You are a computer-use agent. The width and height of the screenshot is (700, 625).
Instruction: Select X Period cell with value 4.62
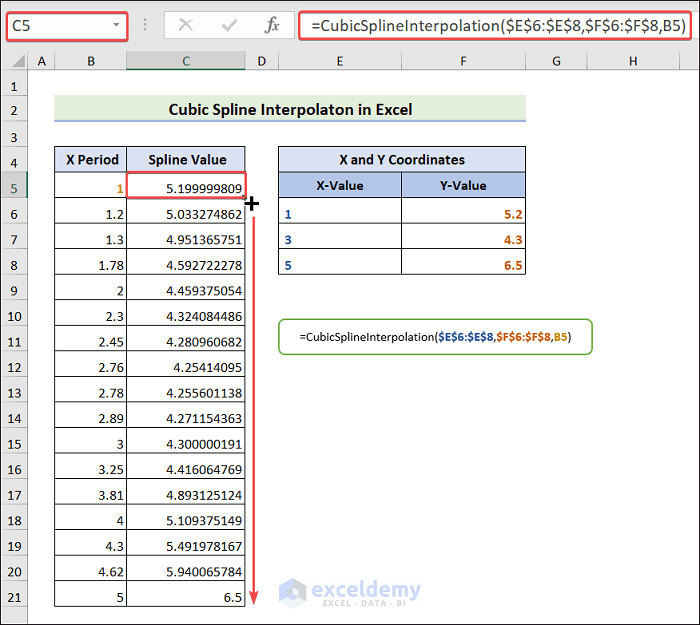91,569
